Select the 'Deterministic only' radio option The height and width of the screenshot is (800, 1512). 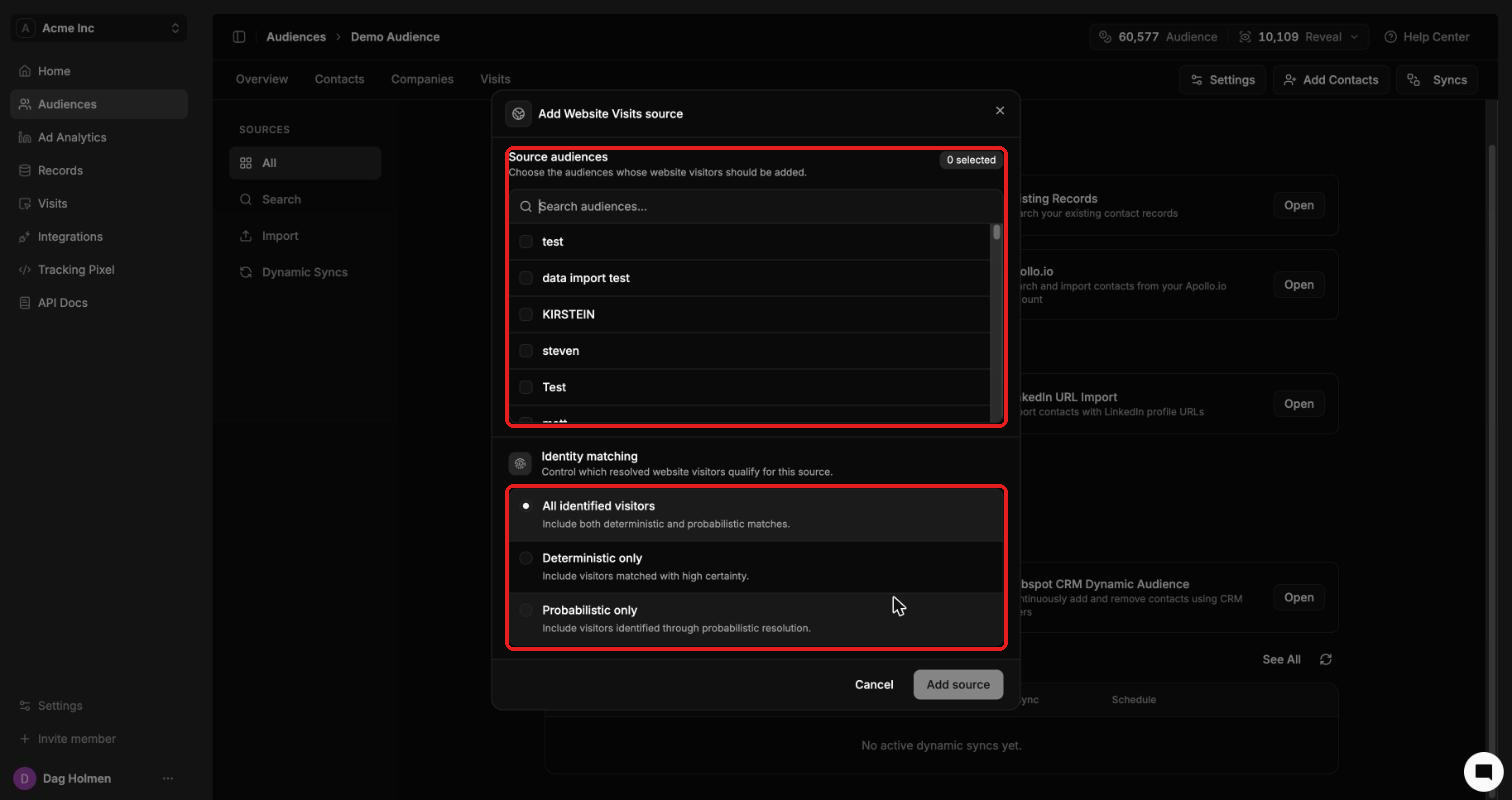coord(526,558)
